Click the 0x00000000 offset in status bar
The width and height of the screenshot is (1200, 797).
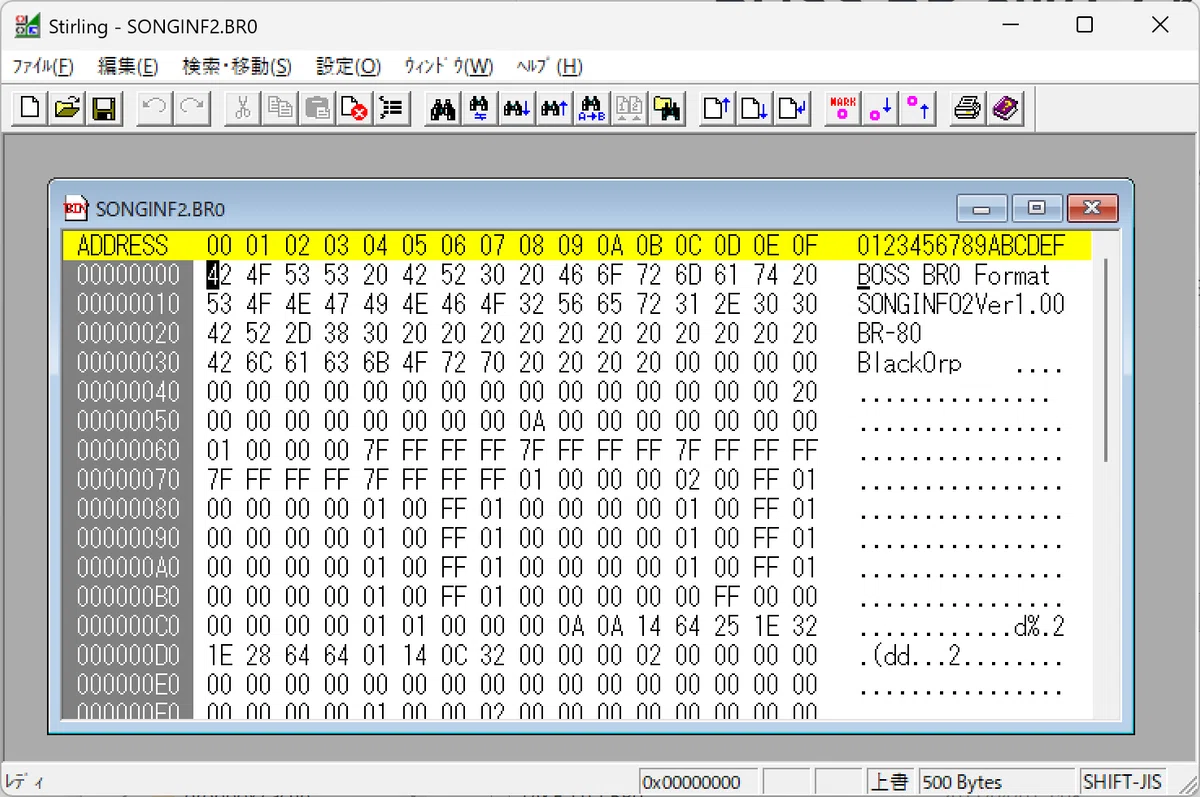699,782
